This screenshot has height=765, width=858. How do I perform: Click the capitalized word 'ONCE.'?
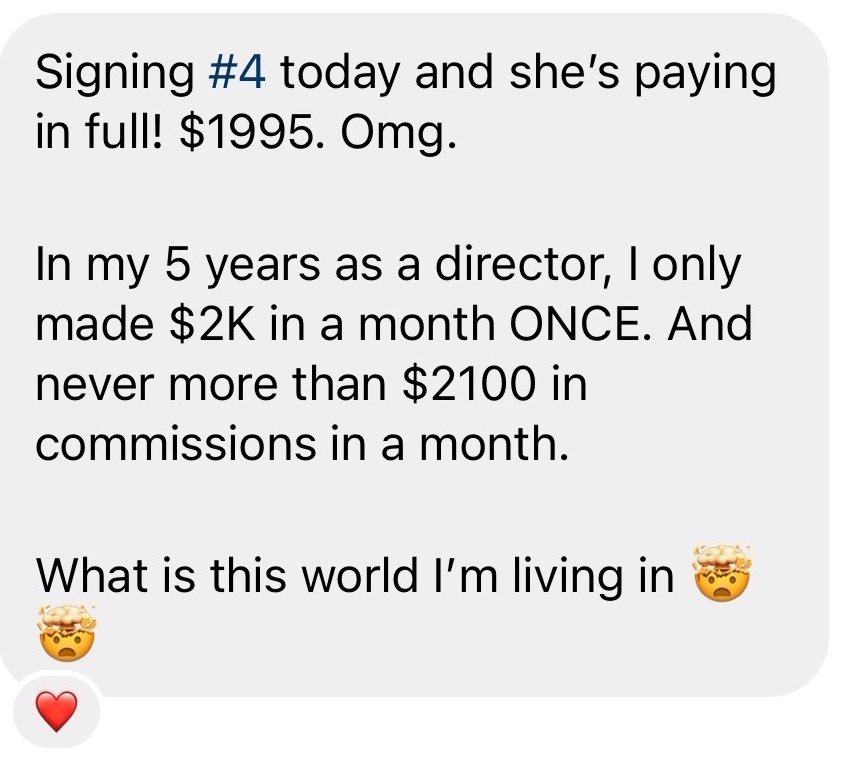[581, 324]
